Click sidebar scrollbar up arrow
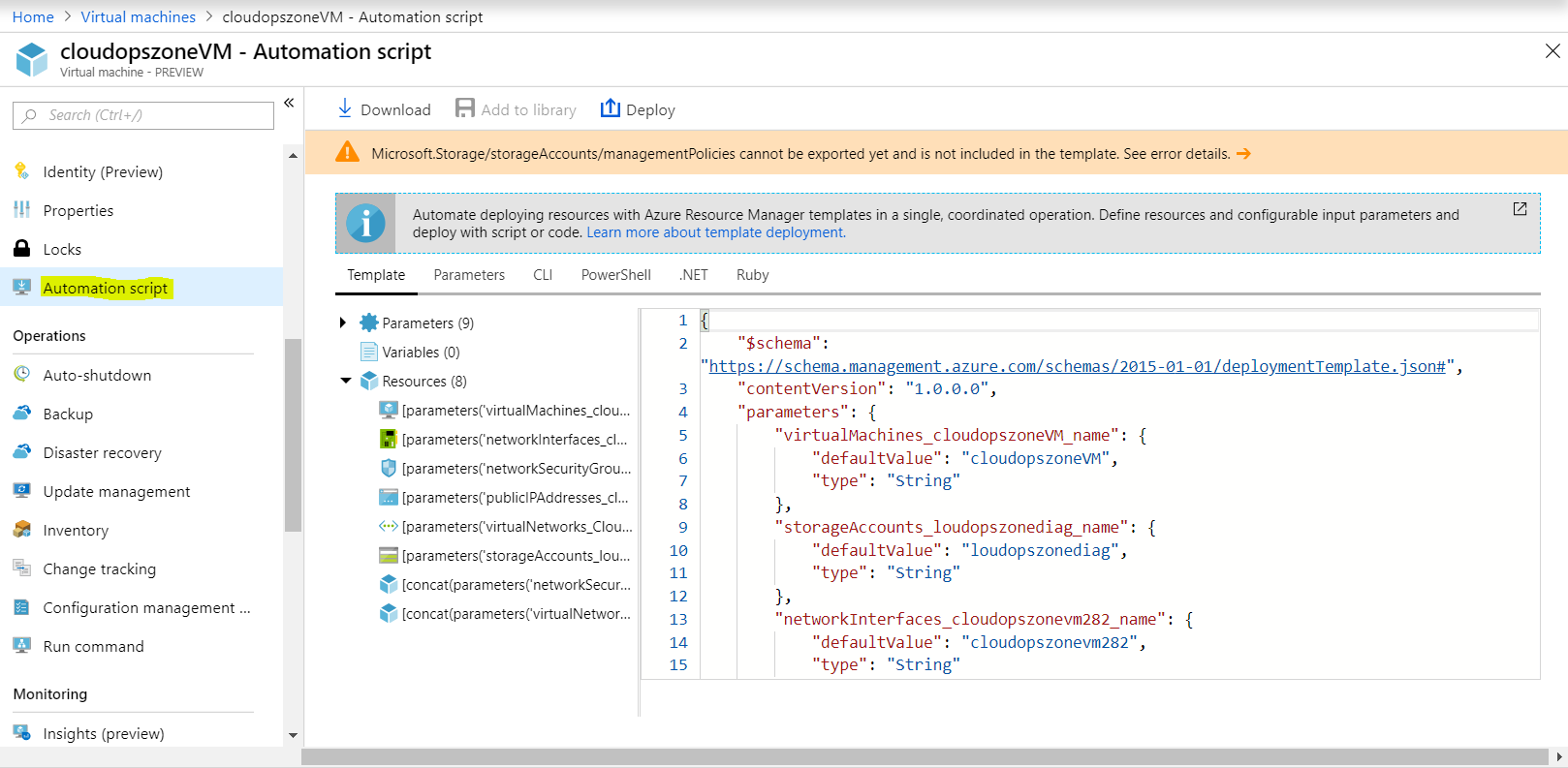This screenshot has width=1568, height=768. (293, 155)
